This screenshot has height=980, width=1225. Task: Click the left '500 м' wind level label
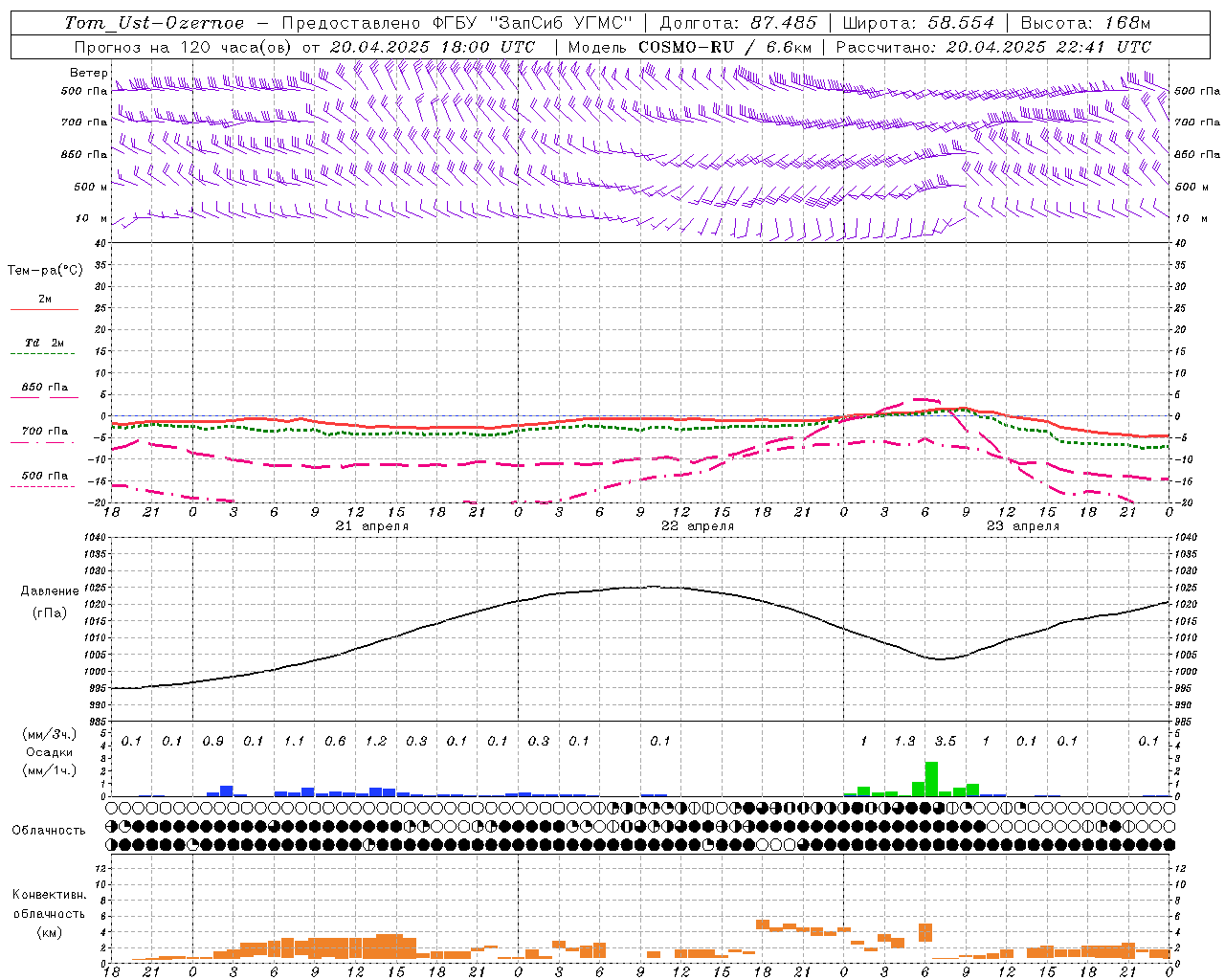tap(90, 187)
